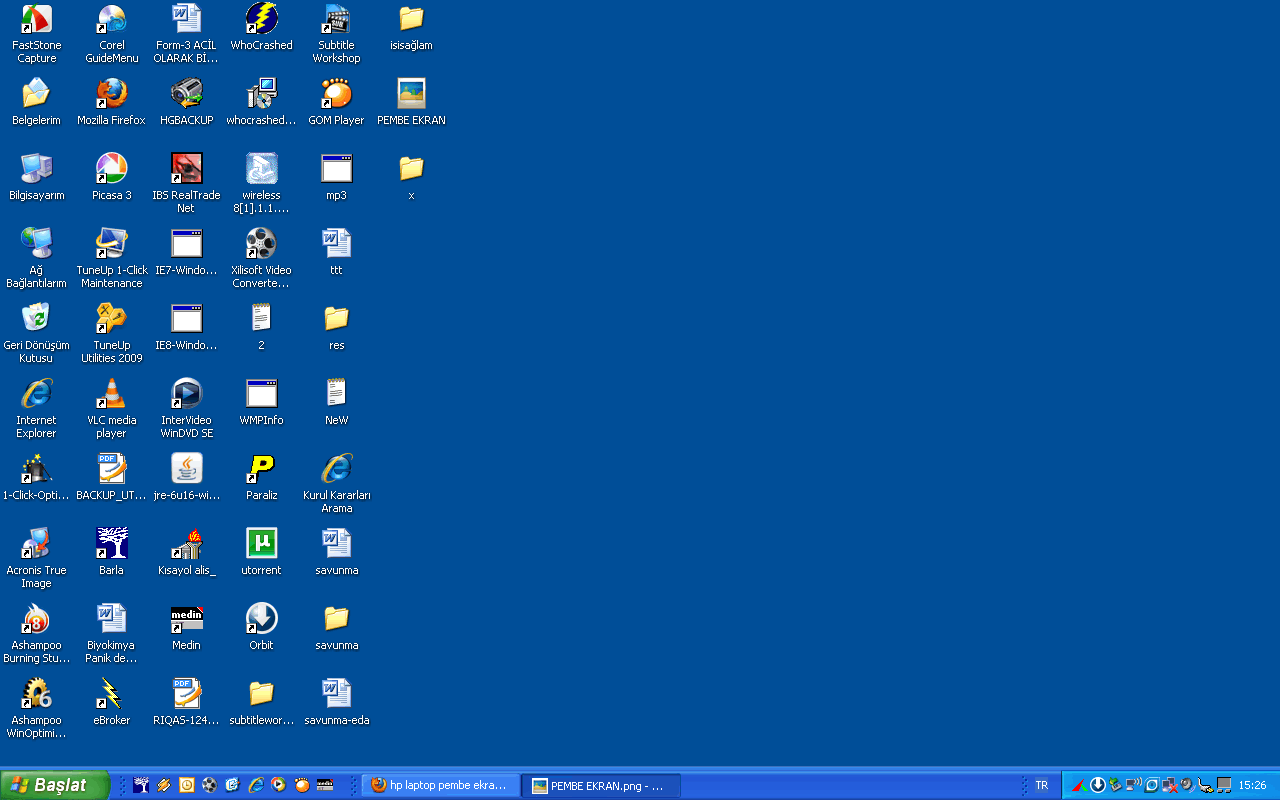Switch to hp laptop pembe ekra... taskbar window

pyautogui.click(x=441, y=786)
